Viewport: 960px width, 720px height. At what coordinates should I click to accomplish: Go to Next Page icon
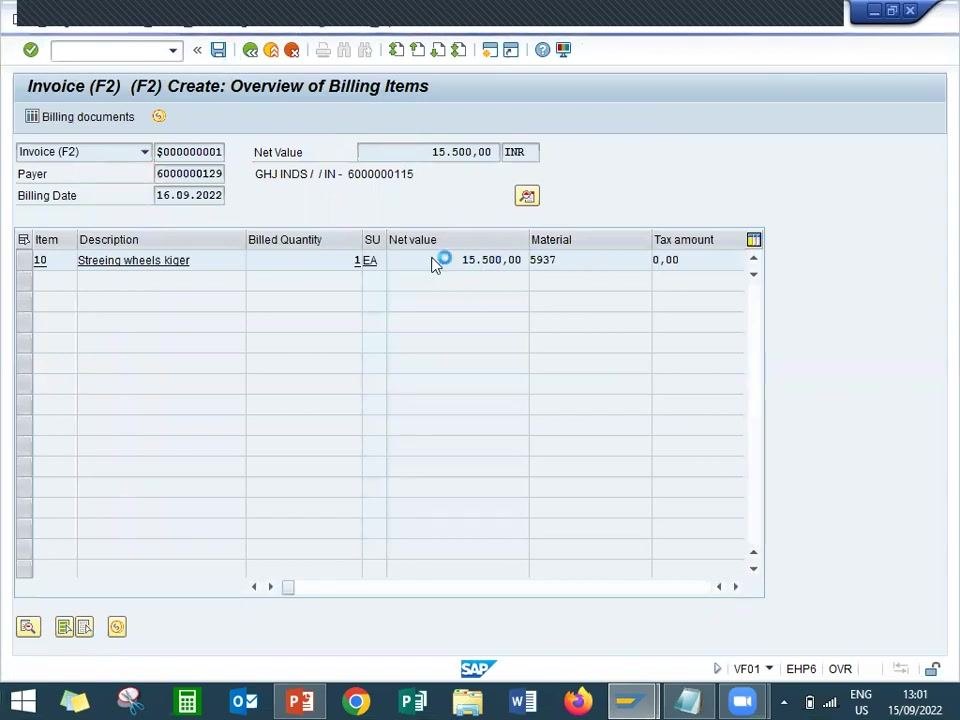coord(438,50)
